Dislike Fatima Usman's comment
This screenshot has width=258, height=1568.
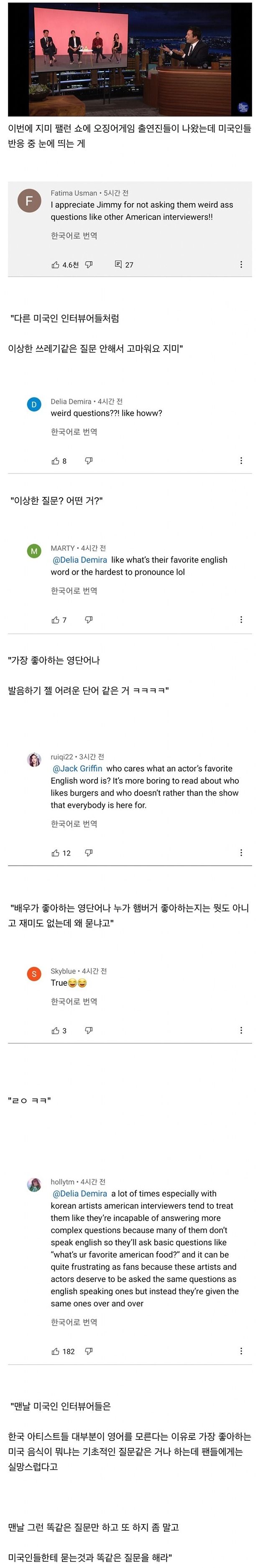(89, 265)
